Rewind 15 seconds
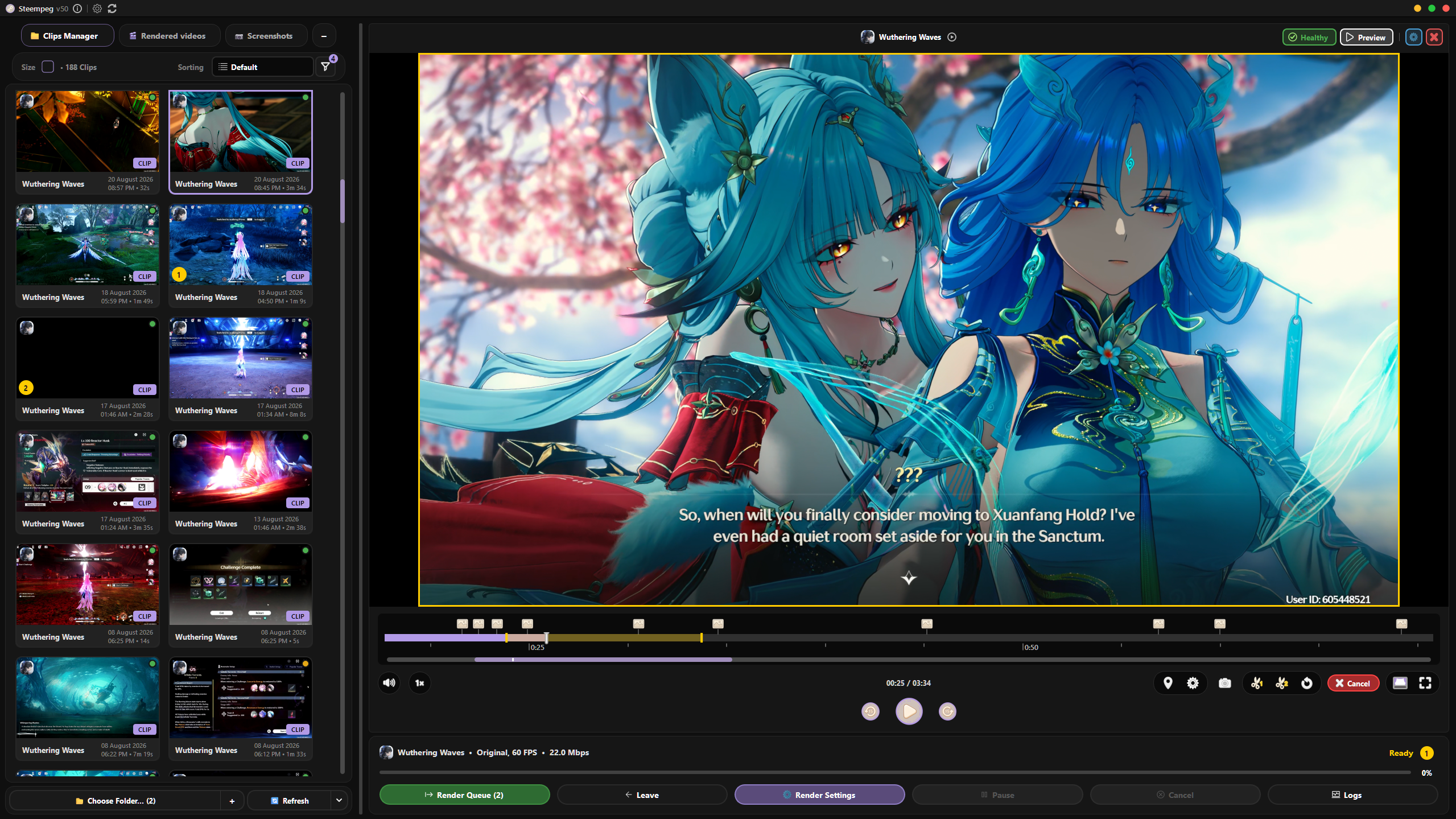Viewport: 1456px width, 819px height. click(870, 711)
